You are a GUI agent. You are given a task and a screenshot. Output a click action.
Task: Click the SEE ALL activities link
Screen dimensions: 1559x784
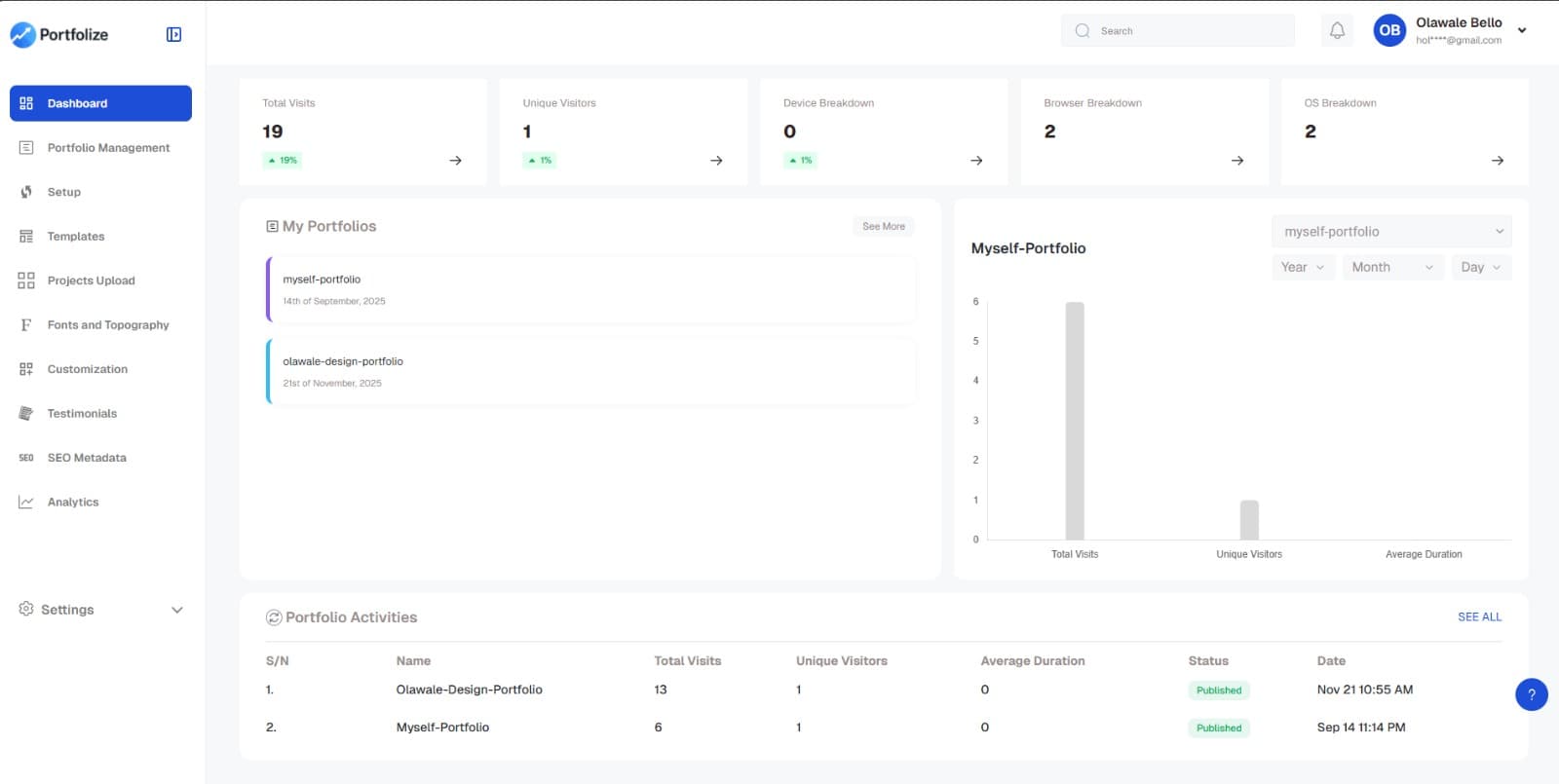(x=1479, y=617)
